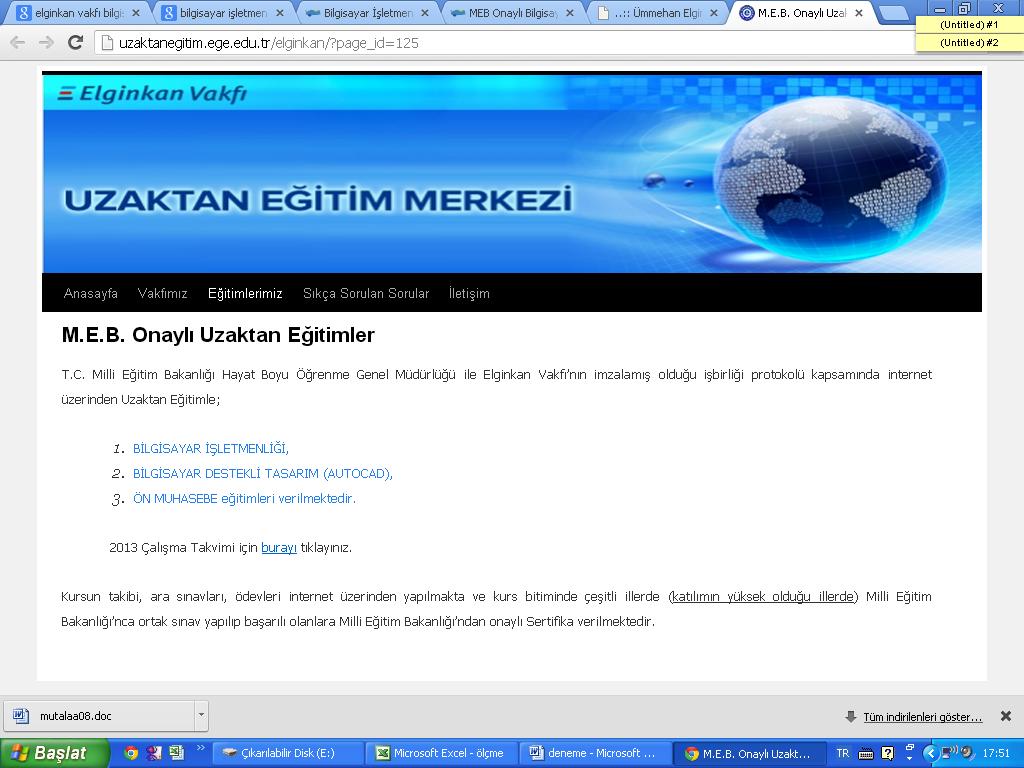
Task: Reload the current page
Action: 75,42
